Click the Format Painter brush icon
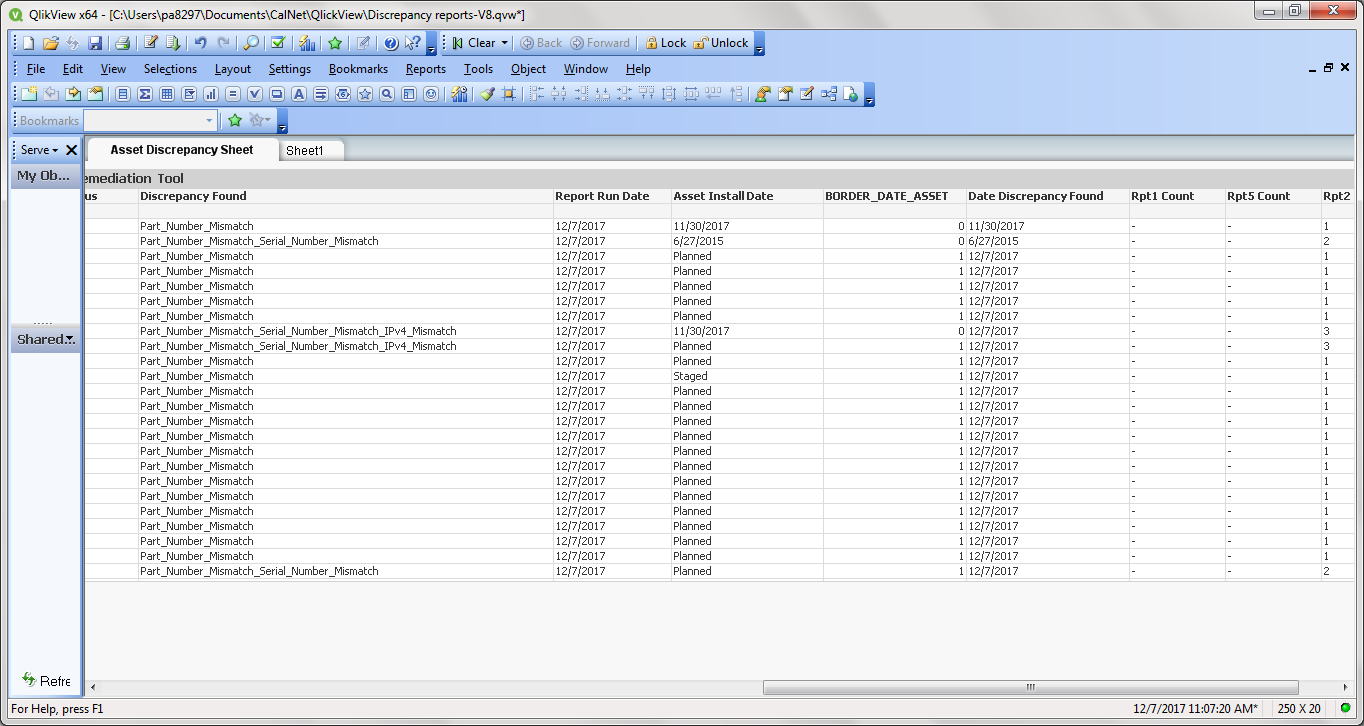 pos(487,94)
